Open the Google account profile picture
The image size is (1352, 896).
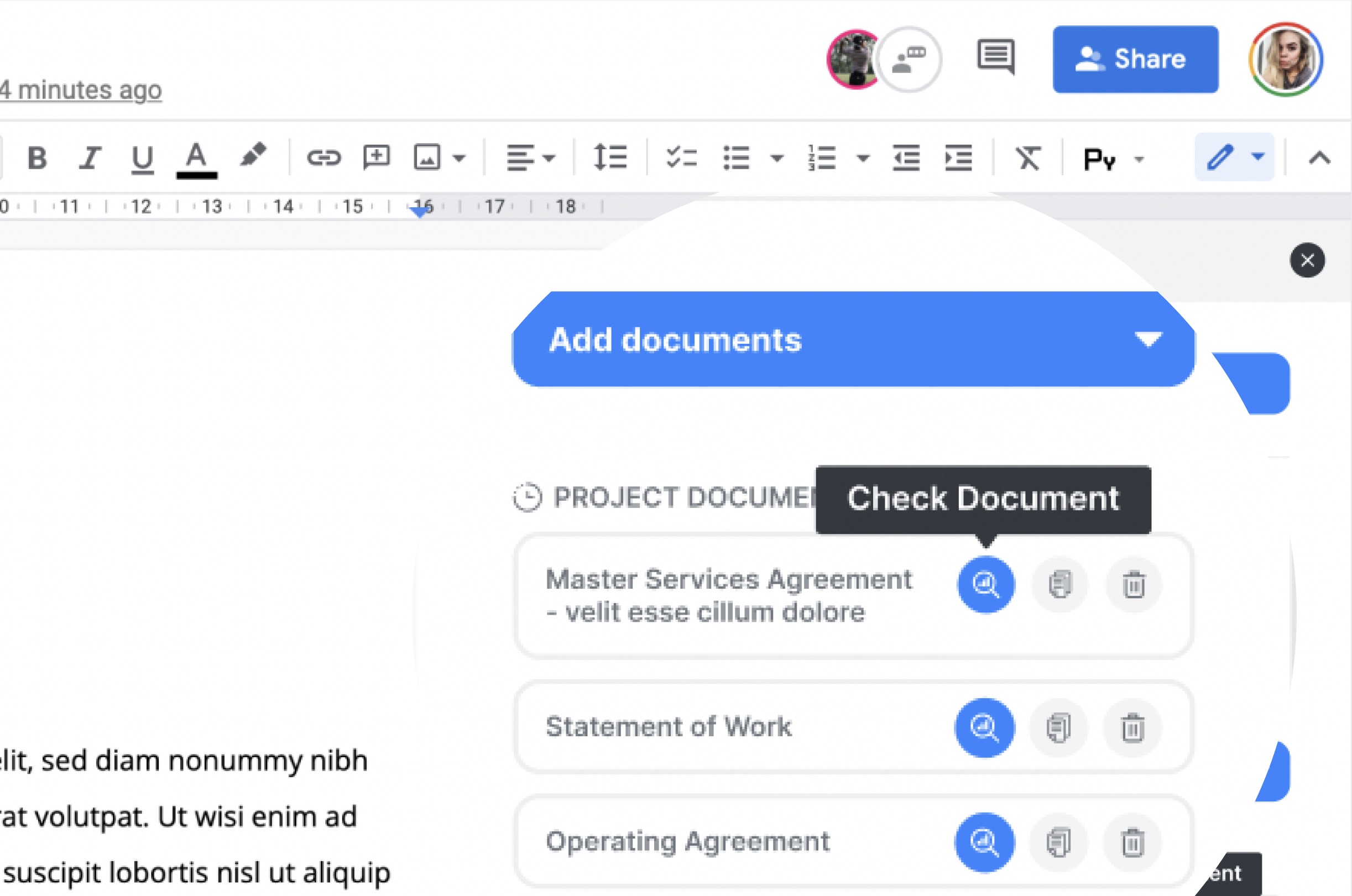pos(1285,60)
